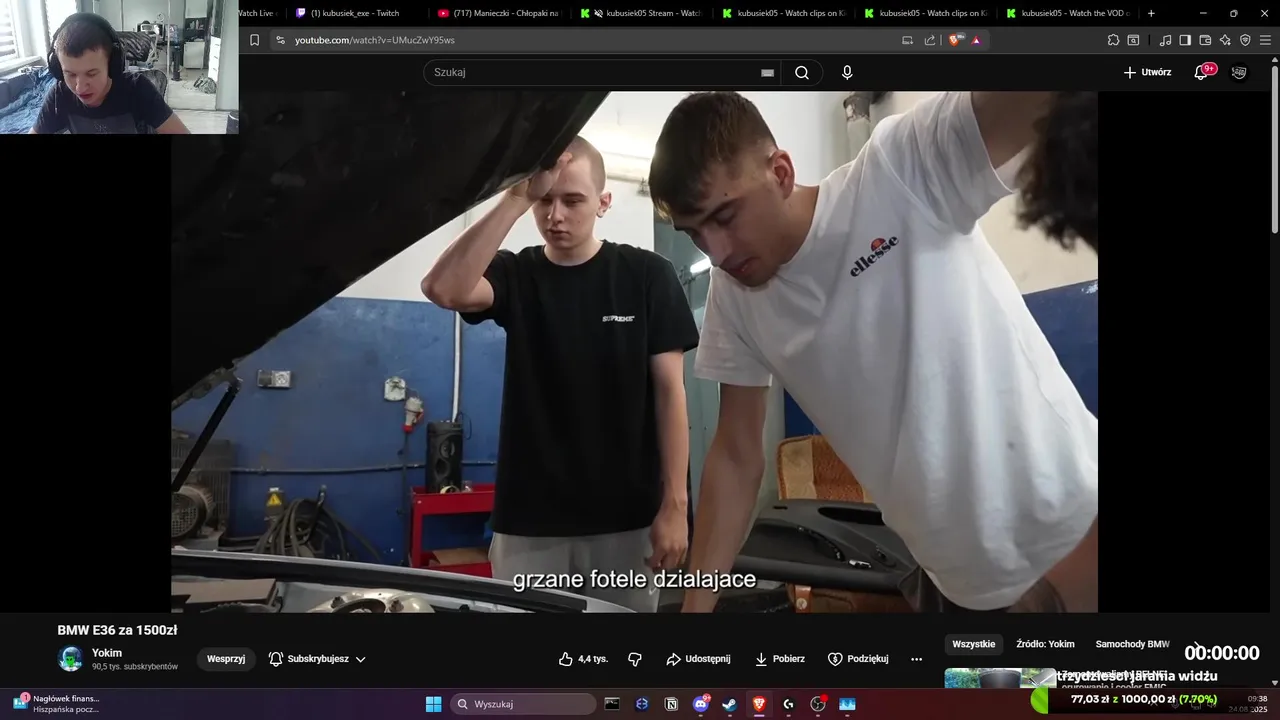Click the address bar URL field
Viewport: 1280px width, 720px height.
[590, 40]
